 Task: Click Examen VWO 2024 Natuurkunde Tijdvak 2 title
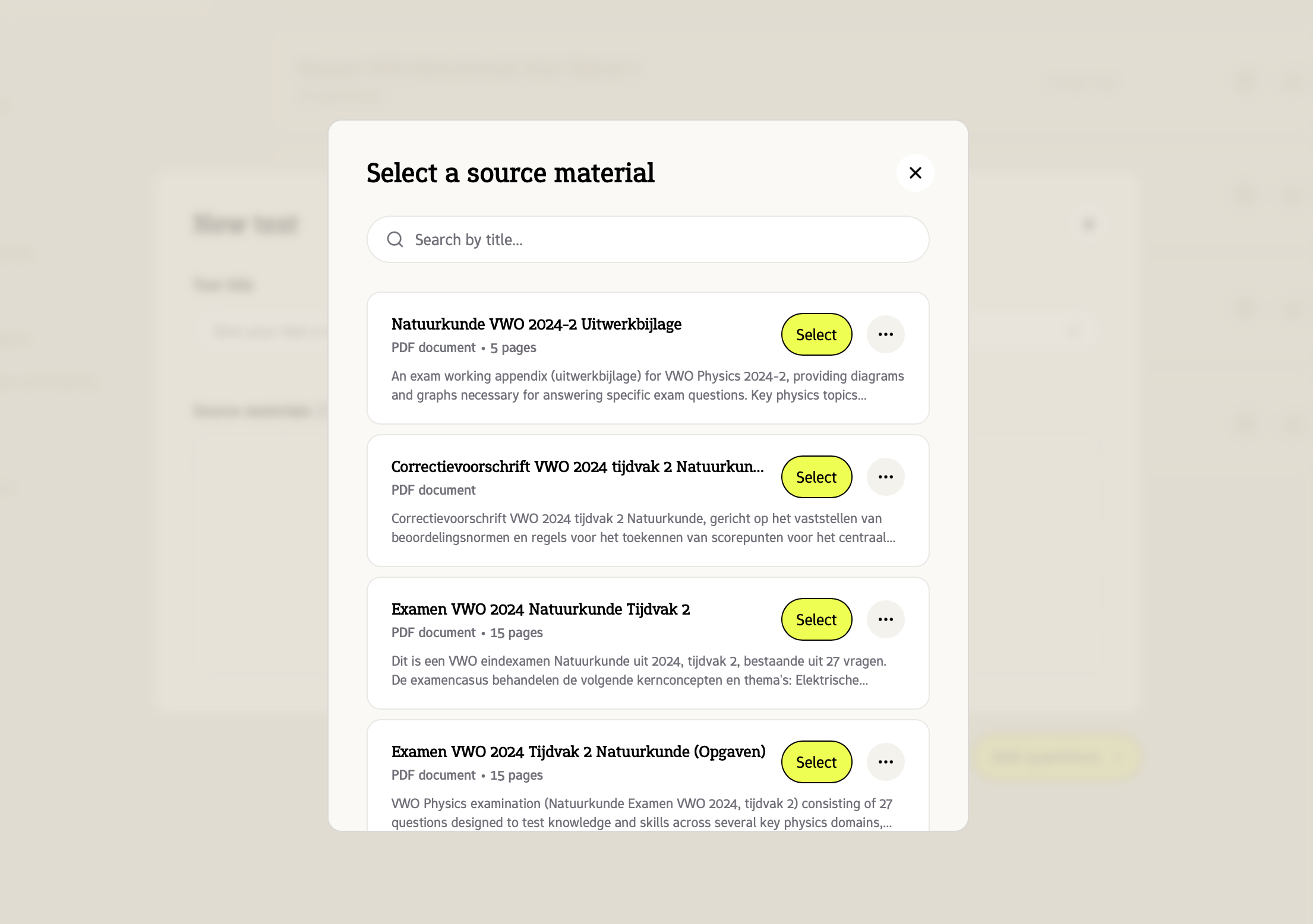(540, 609)
